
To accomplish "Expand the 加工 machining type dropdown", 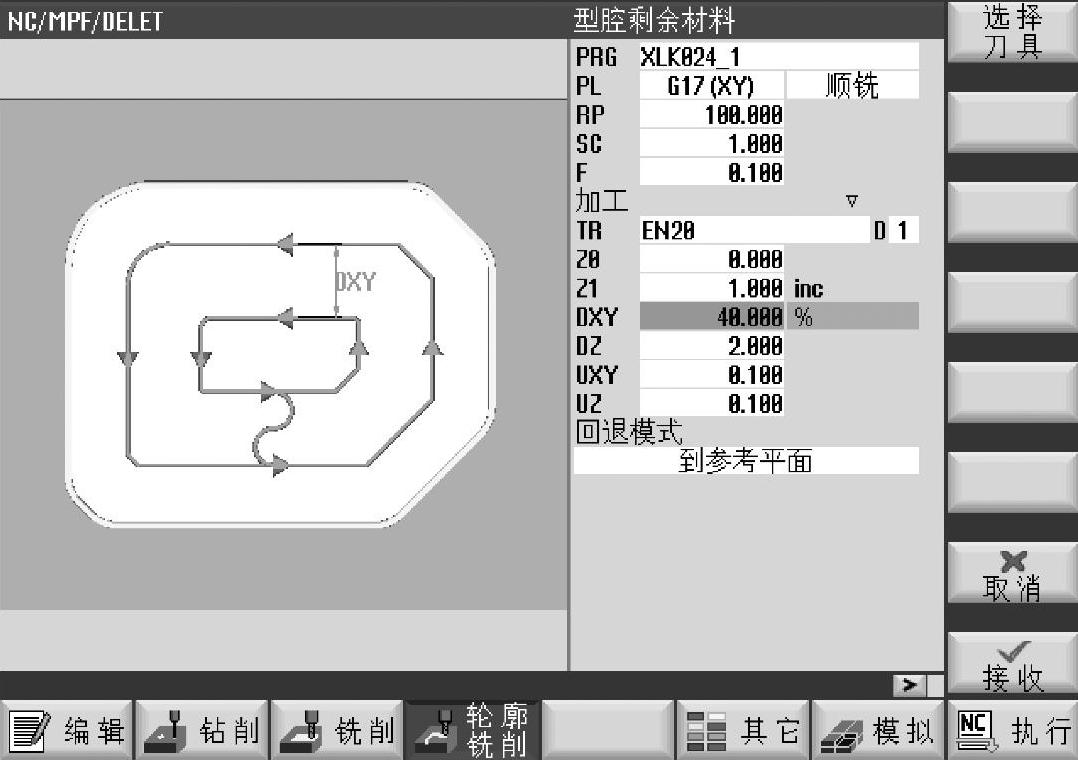I will [x=851, y=201].
